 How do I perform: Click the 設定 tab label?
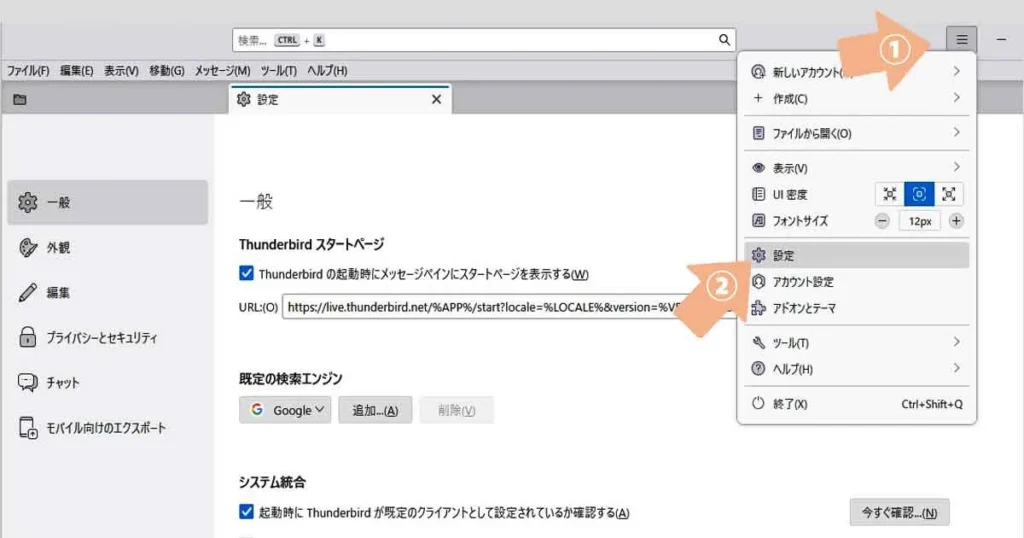click(x=268, y=99)
